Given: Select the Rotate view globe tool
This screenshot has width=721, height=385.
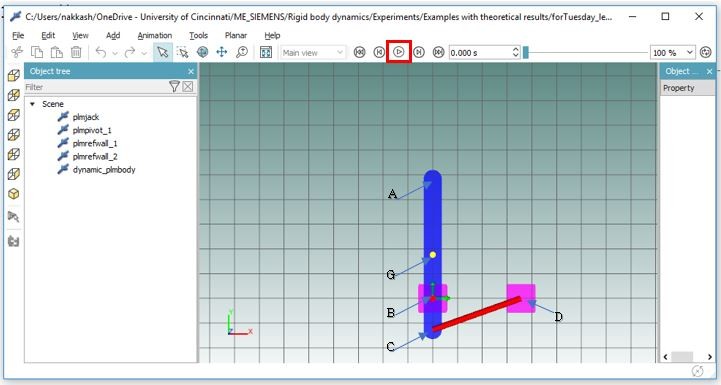Looking at the screenshot, I should tap(202, 52).
